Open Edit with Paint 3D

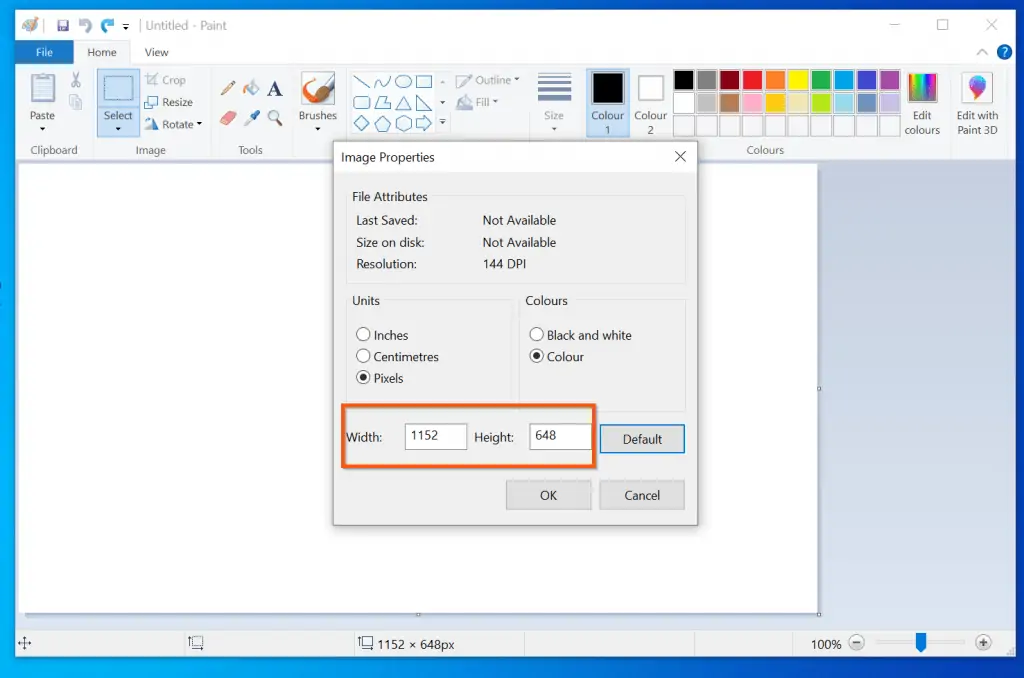(977, 103)
